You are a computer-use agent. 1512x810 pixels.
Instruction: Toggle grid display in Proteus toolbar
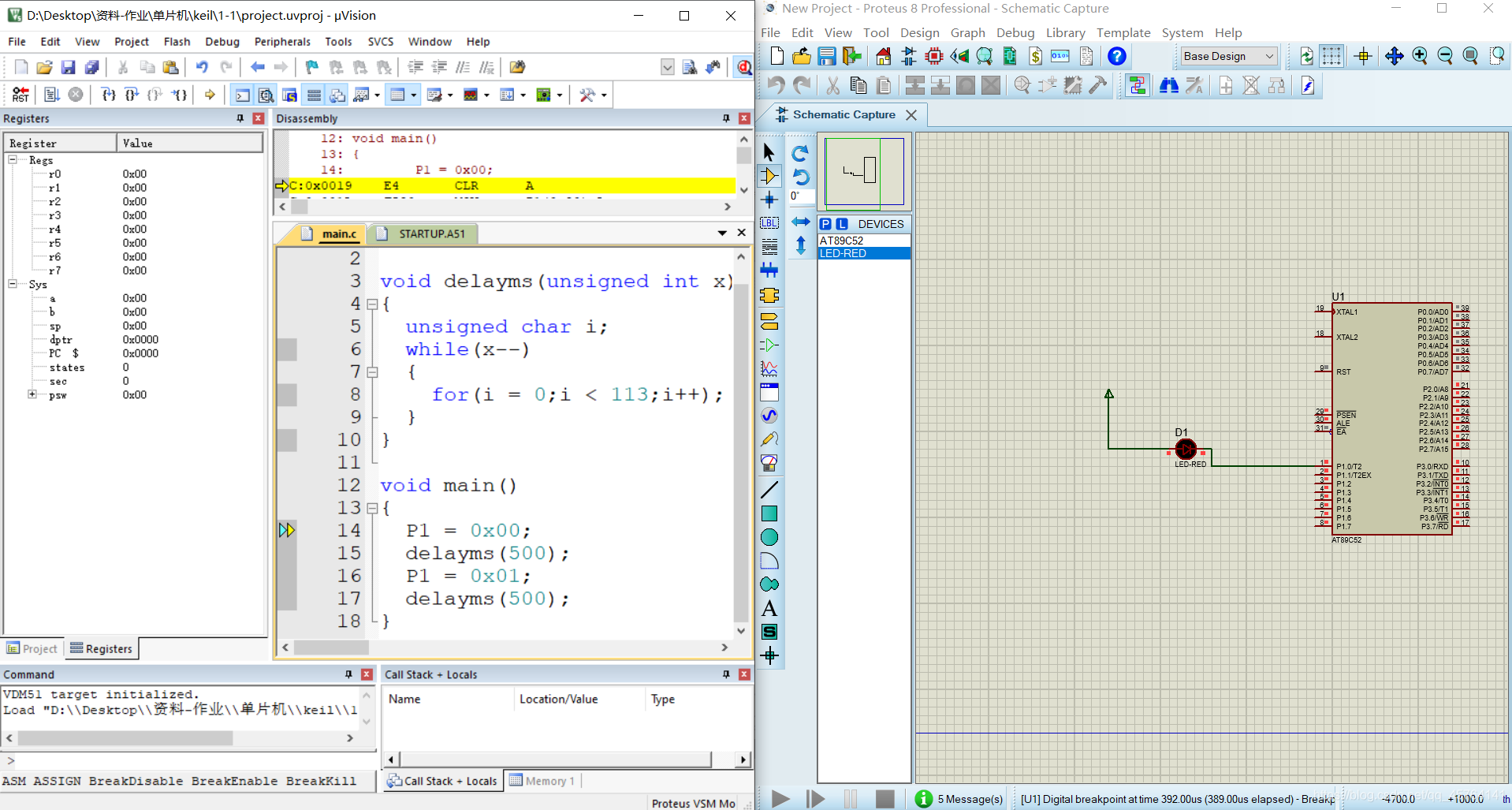(1331, 56)
